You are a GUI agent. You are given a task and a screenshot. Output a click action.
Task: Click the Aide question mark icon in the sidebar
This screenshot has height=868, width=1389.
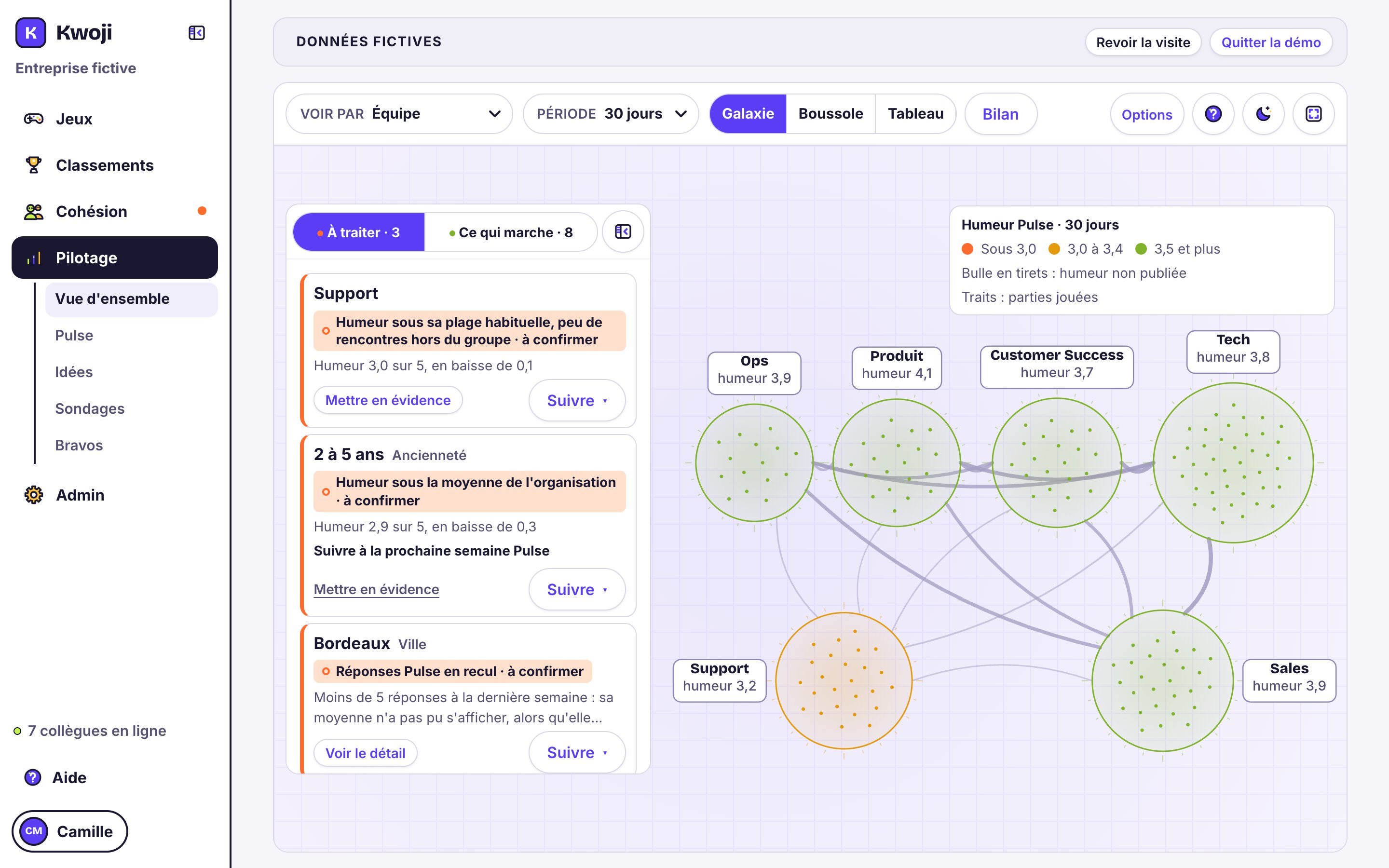[33, 777]
